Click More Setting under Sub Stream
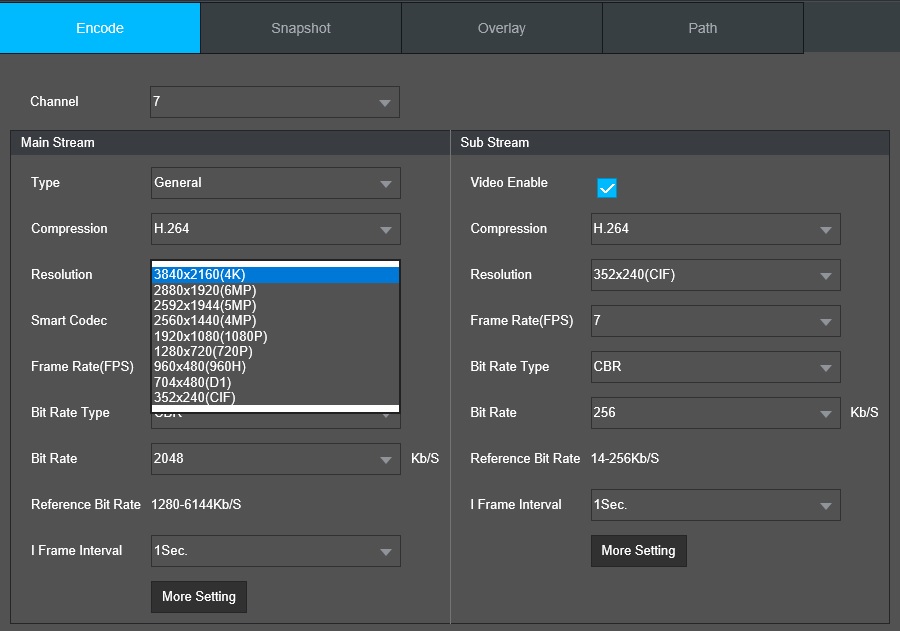 (x=638, y=551)
